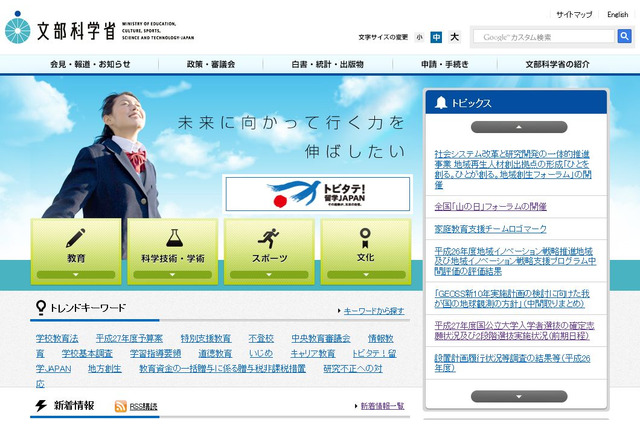Click the 不登校 keyword
Image resolution: width=640 pixels, height=426 pixels.
click(261, 338)
